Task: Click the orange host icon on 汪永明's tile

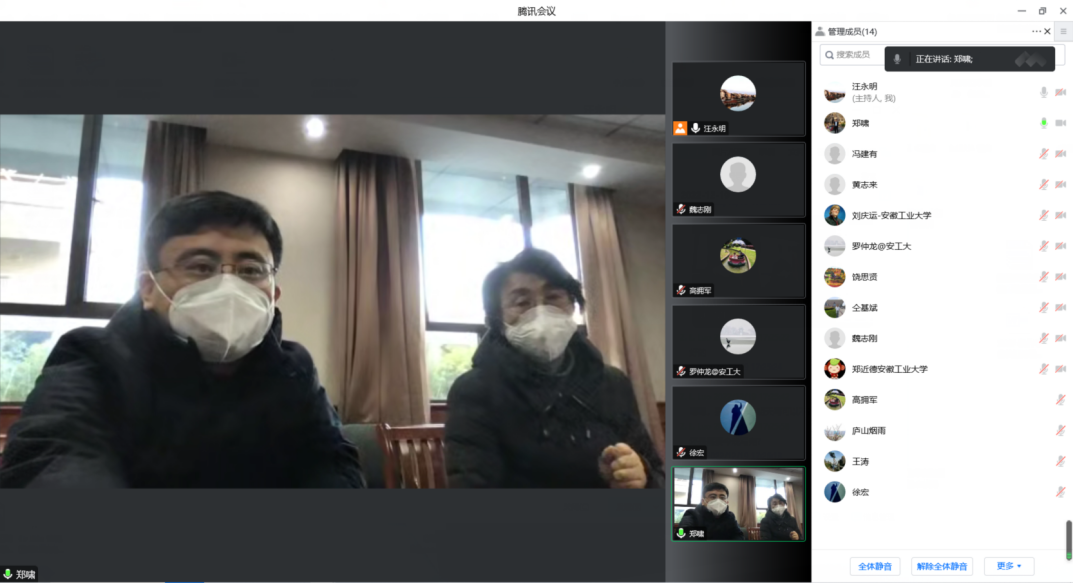Action: (680, 128)
